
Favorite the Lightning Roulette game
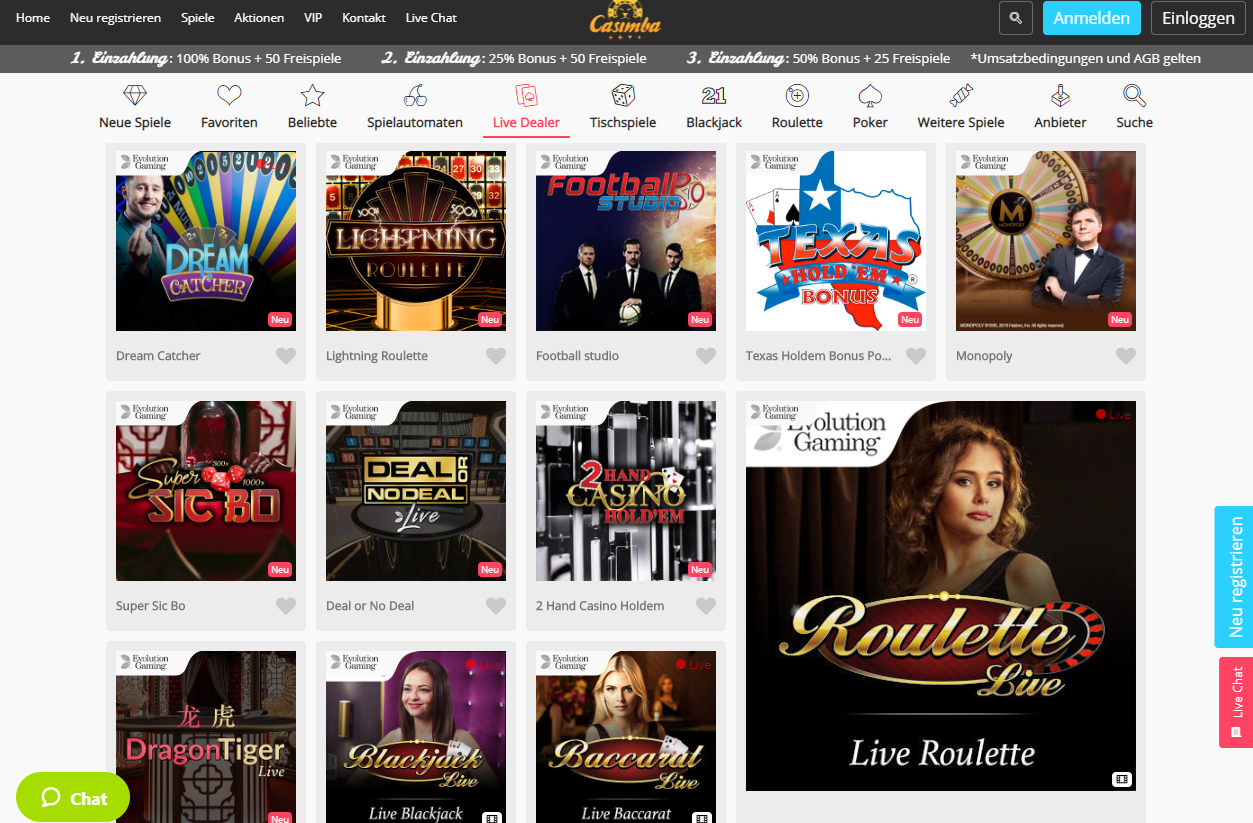496,356
